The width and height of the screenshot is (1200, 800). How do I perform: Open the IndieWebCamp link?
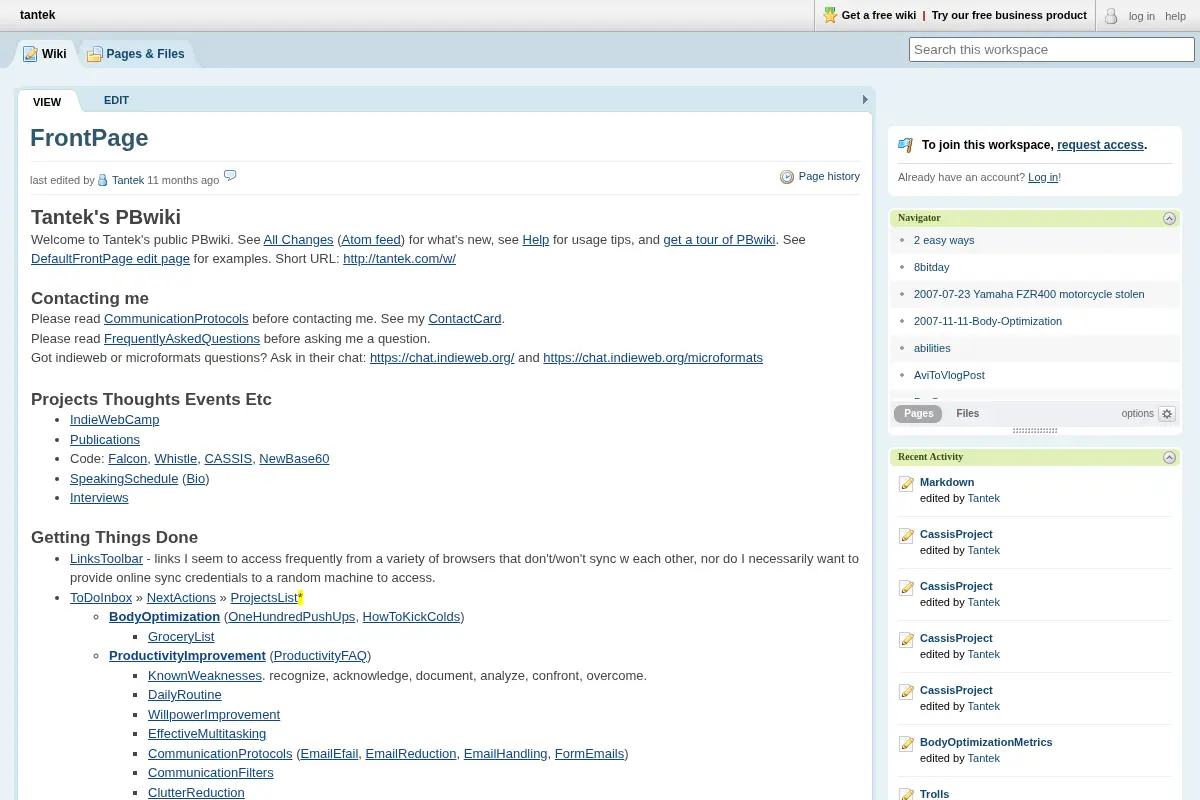click(x=115, y=420)
